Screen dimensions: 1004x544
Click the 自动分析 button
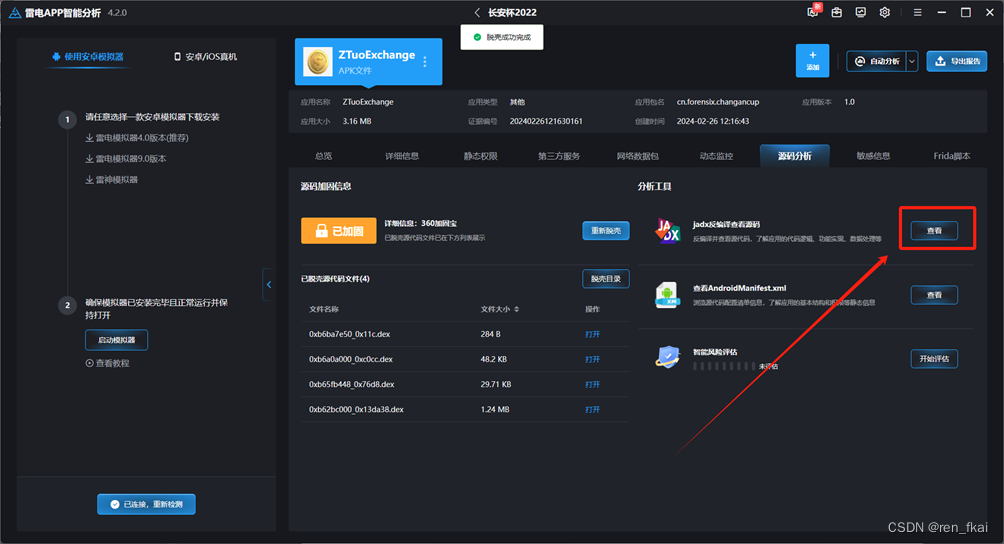coord(877,61)
